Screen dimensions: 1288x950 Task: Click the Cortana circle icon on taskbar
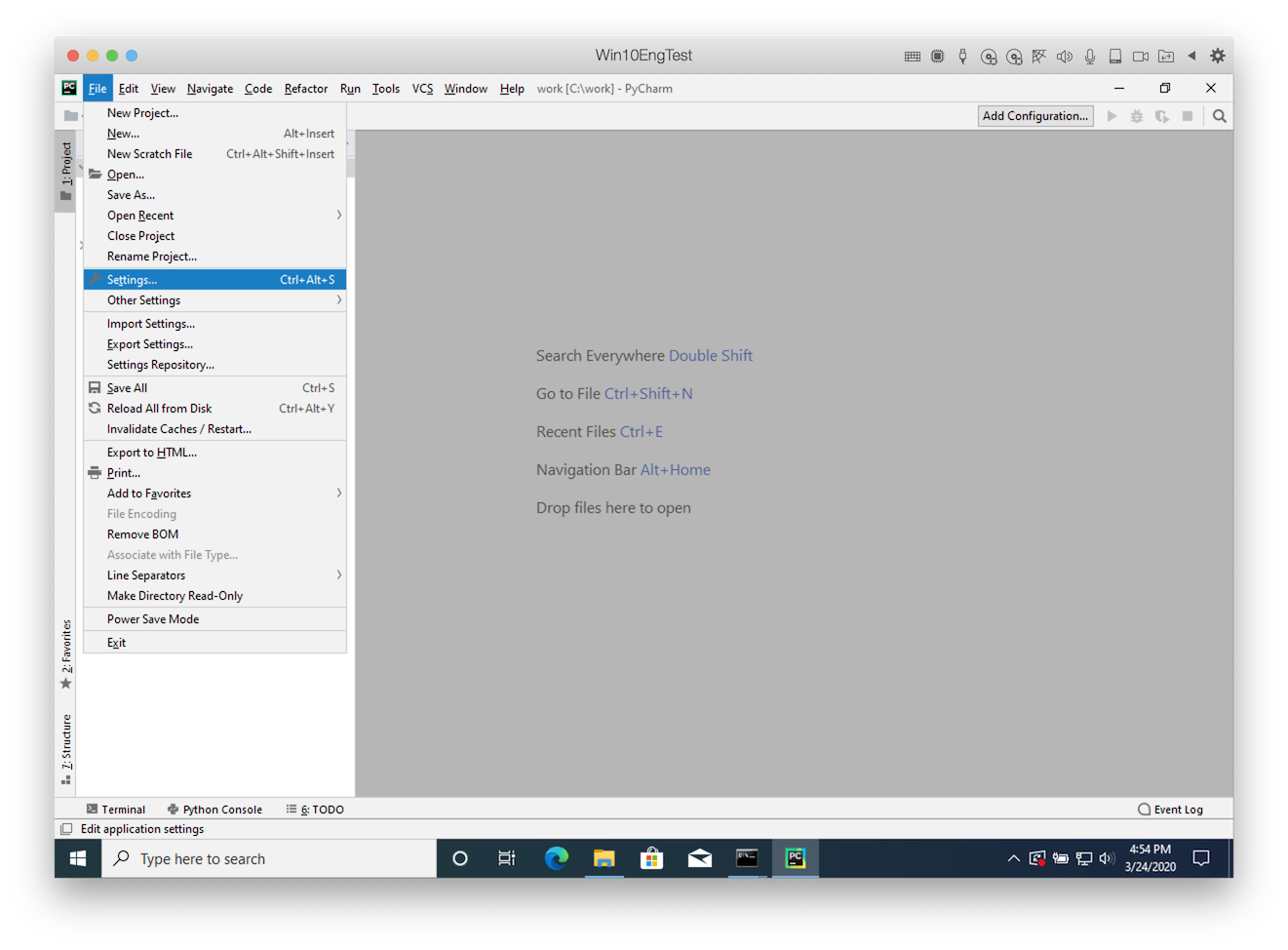pyautogui.click(x=460, y=858)
